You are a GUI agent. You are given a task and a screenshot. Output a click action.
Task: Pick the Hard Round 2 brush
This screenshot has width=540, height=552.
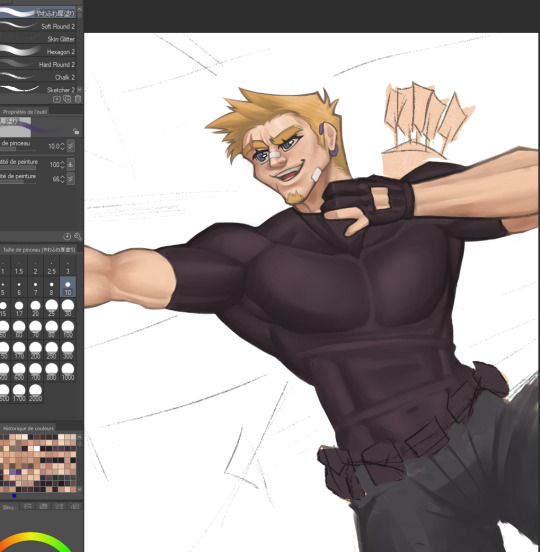pyautogui.click(x=38, y=64)
